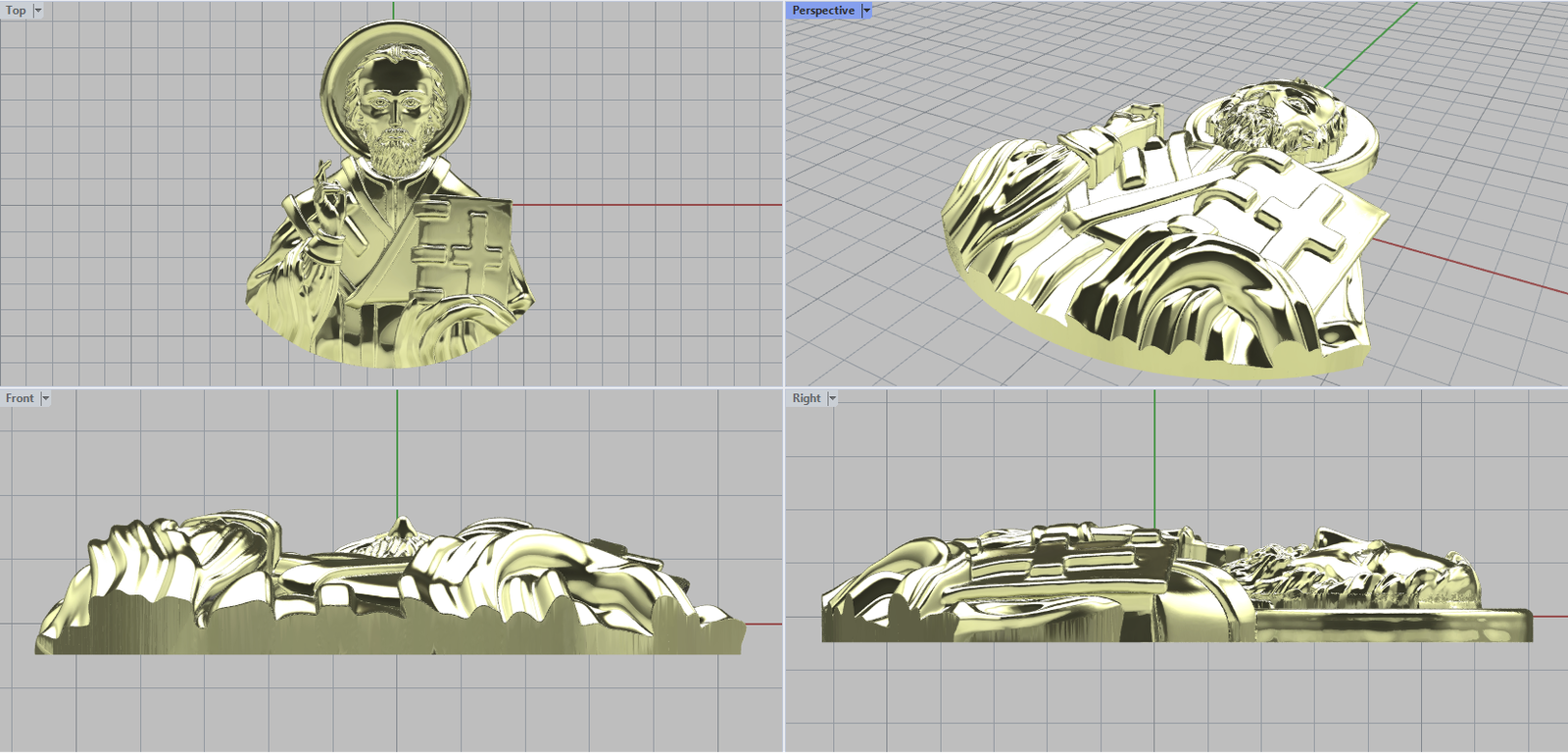Click the green Y-axis line in Perspective viewport
Image resolution: width=1568 pixels, height=754 pixels.
pyautogui.click(x=1372, y=39)
